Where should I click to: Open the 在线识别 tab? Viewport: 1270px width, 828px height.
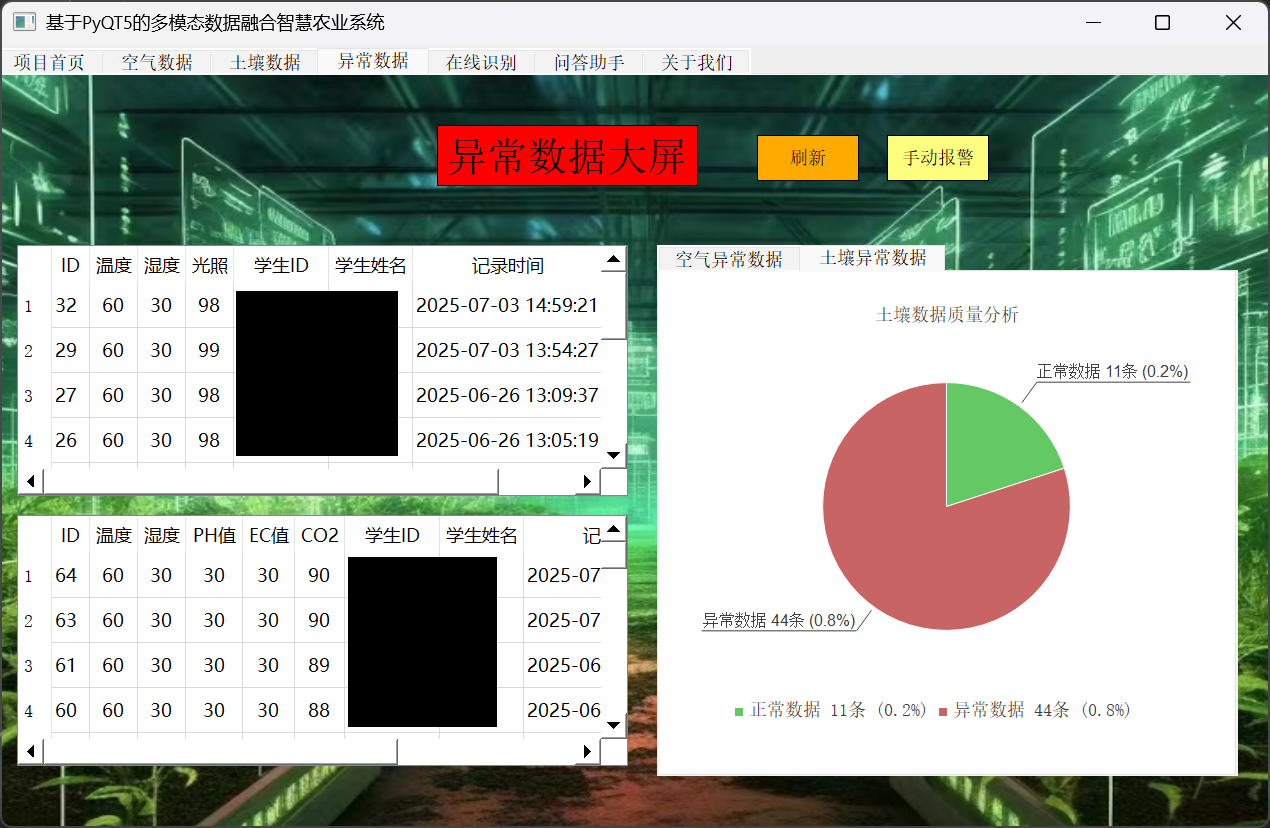coord(481,62)
